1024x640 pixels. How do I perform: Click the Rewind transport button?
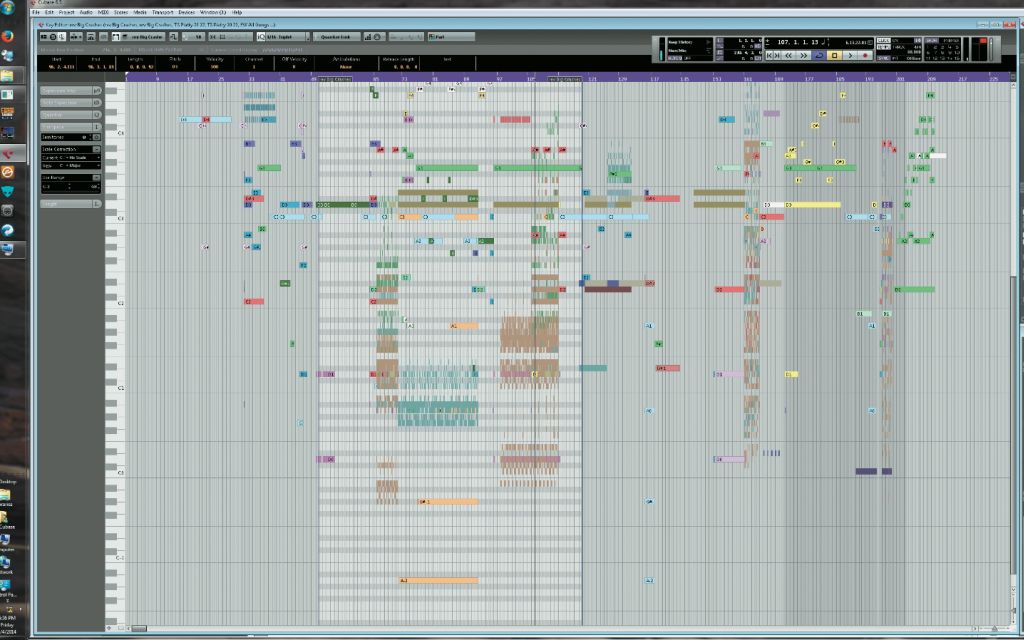coord(789,56)
